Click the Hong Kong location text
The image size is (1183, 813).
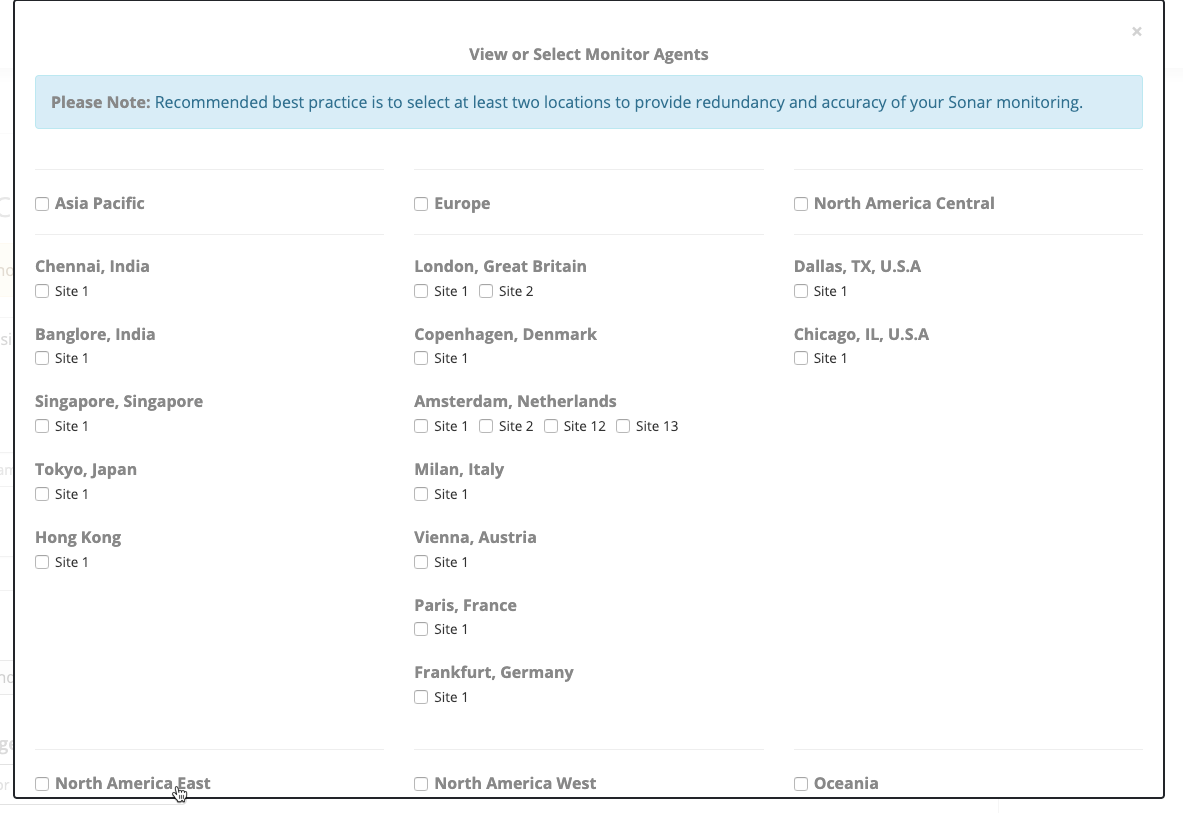coord(78,538)
